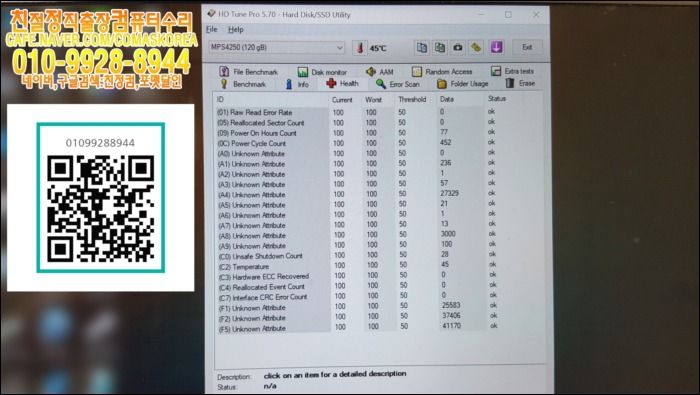700x395 pixels.
Task: Click the yellow options tag icon
Action: pyautogui.click(x=476, y=47)
